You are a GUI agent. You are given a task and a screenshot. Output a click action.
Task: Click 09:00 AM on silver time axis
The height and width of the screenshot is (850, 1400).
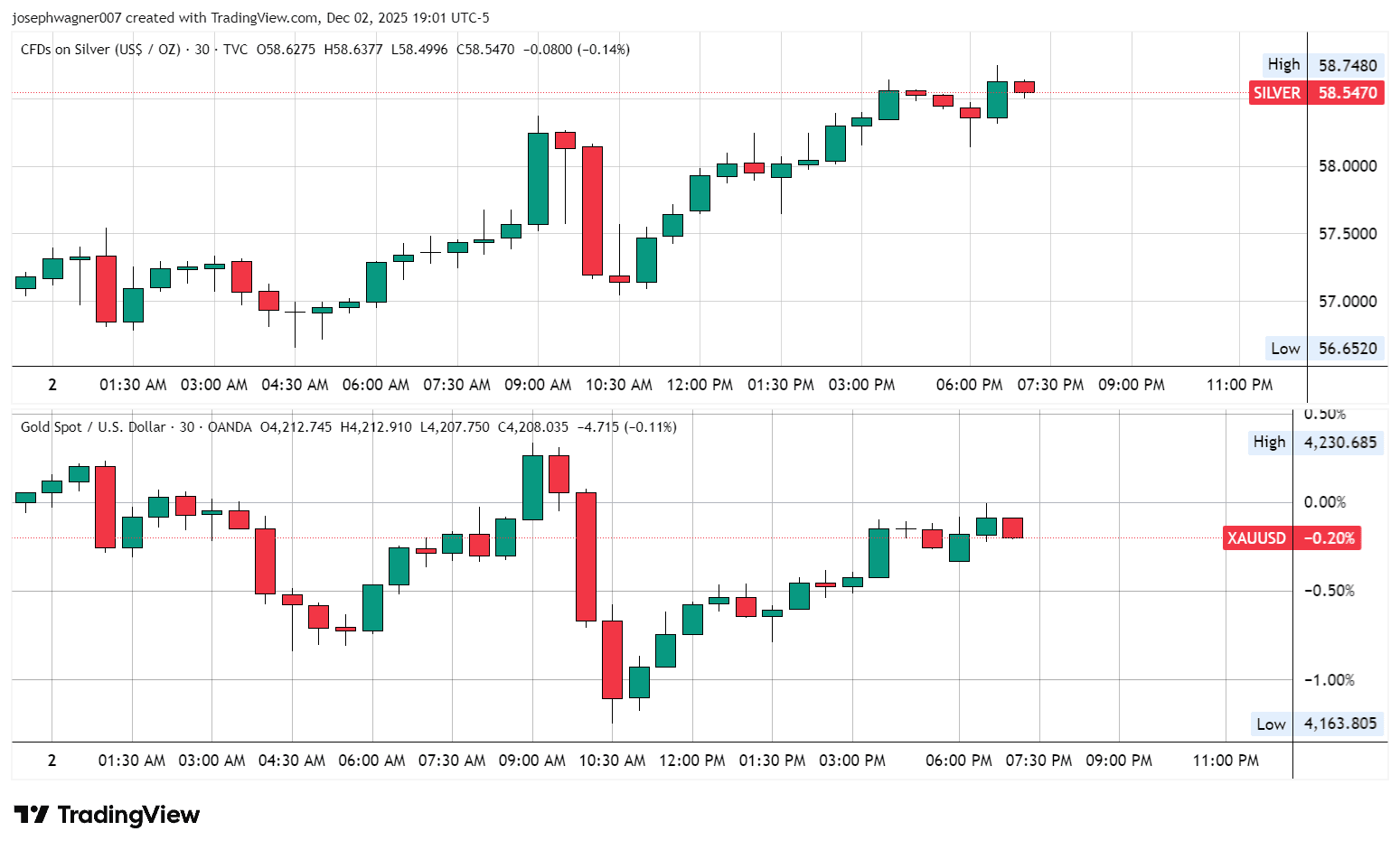(538, 385)
